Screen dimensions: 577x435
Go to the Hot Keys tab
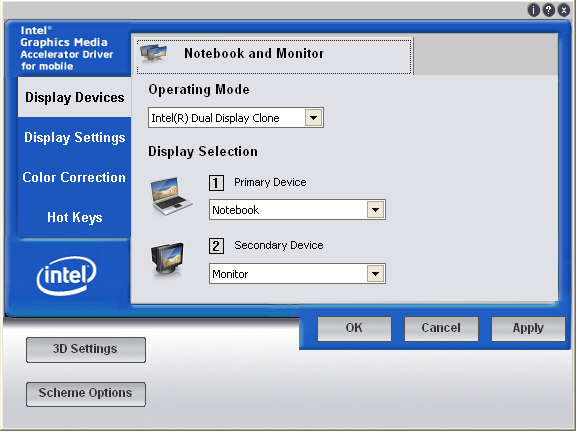click(x=75, y=217)
